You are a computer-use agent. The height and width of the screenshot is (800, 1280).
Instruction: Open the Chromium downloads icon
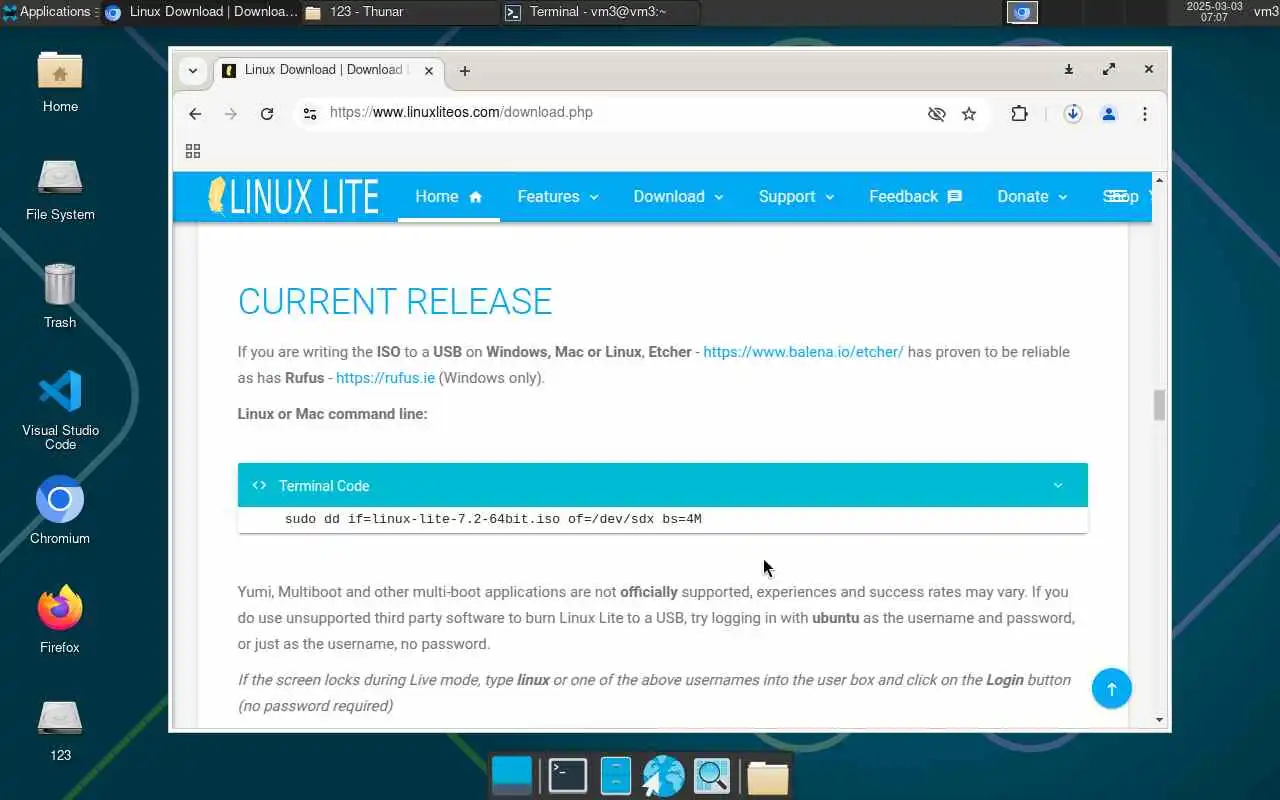pos(1073,114)
